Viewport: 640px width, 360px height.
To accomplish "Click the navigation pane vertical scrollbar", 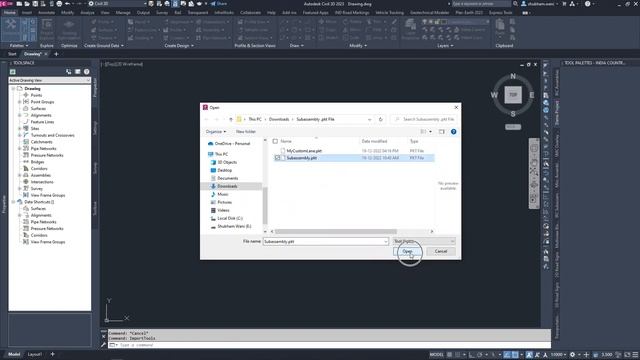I will pos(265,205).
